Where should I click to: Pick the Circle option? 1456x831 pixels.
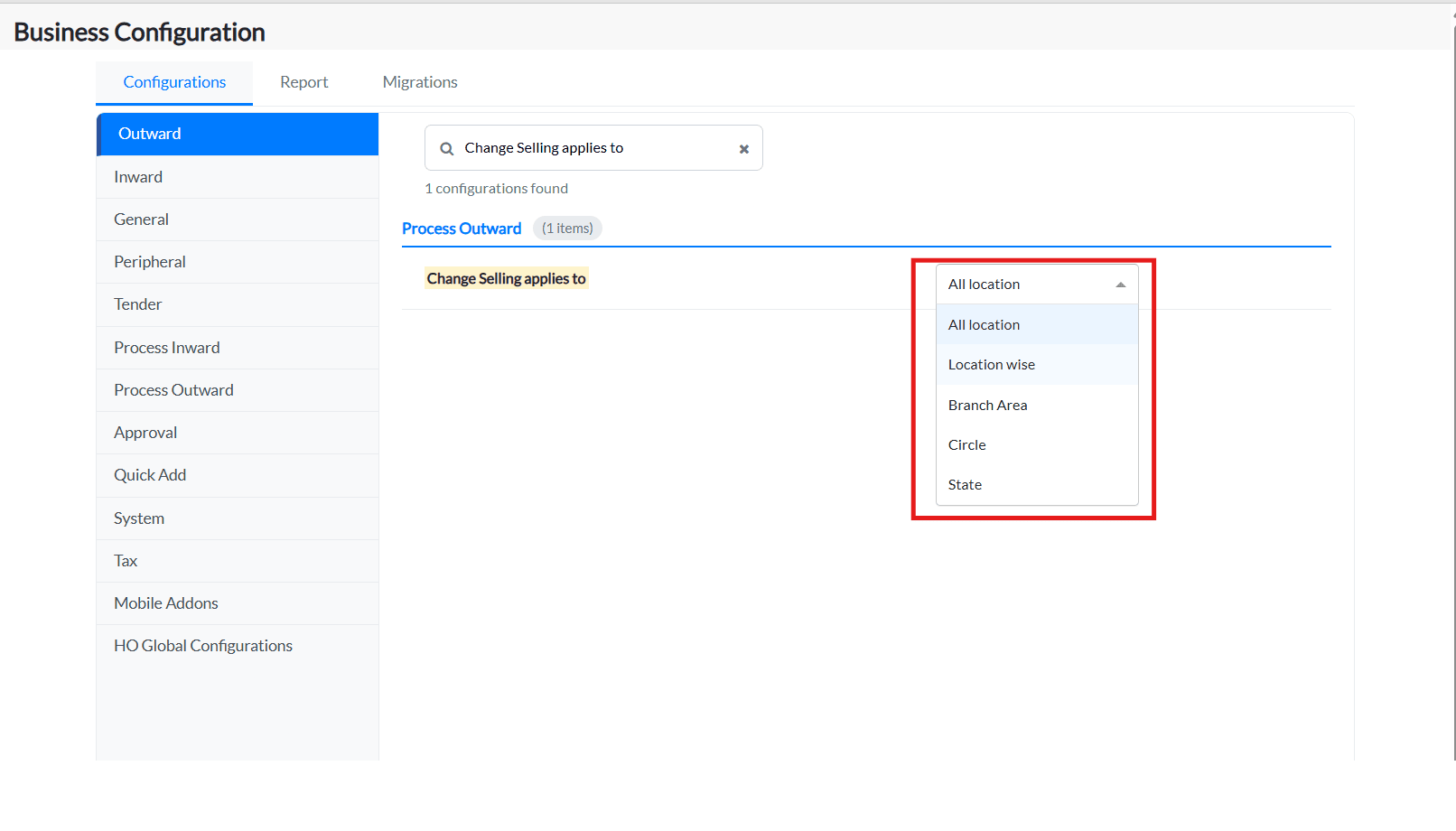pos(966,445)
